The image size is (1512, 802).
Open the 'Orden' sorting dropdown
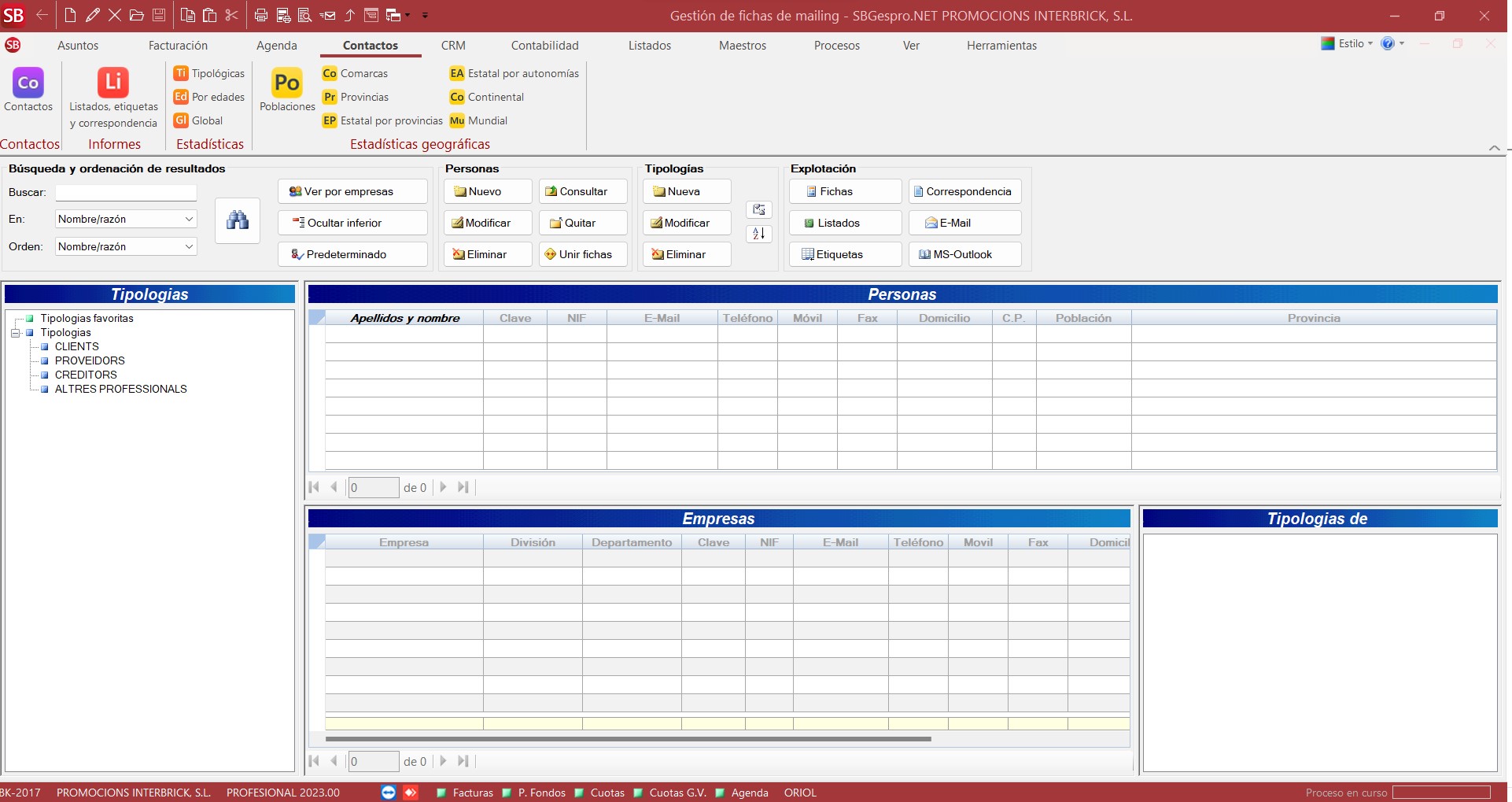[x=189, y=246]
